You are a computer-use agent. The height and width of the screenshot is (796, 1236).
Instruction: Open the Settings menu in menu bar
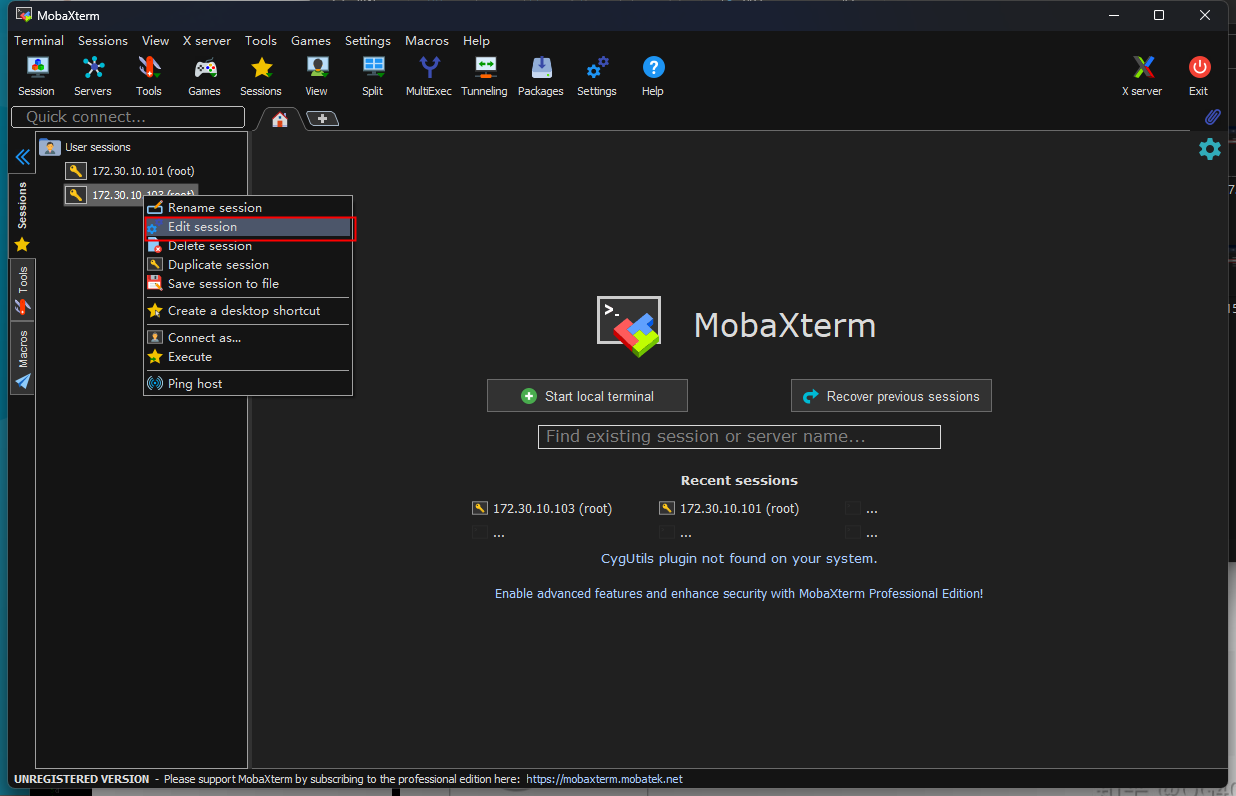coord(368,41)
